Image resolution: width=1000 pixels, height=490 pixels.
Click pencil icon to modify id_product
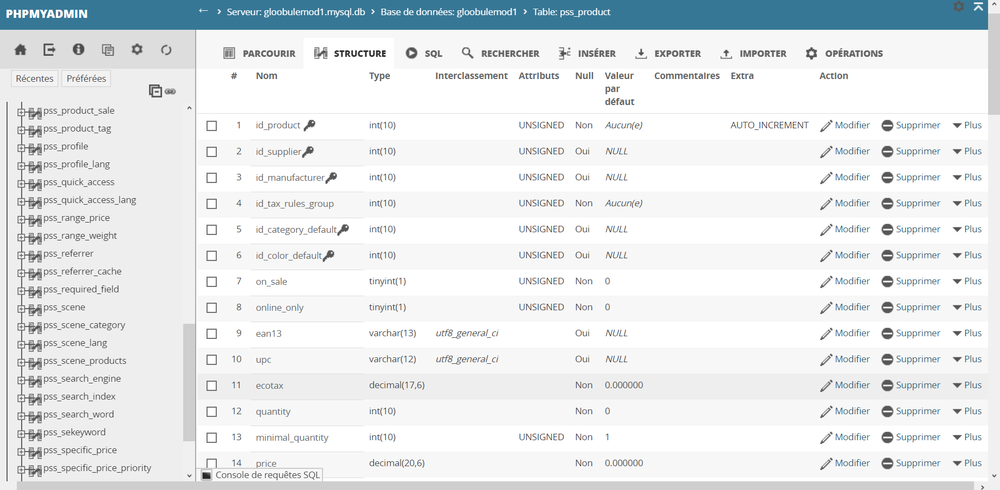826,126
